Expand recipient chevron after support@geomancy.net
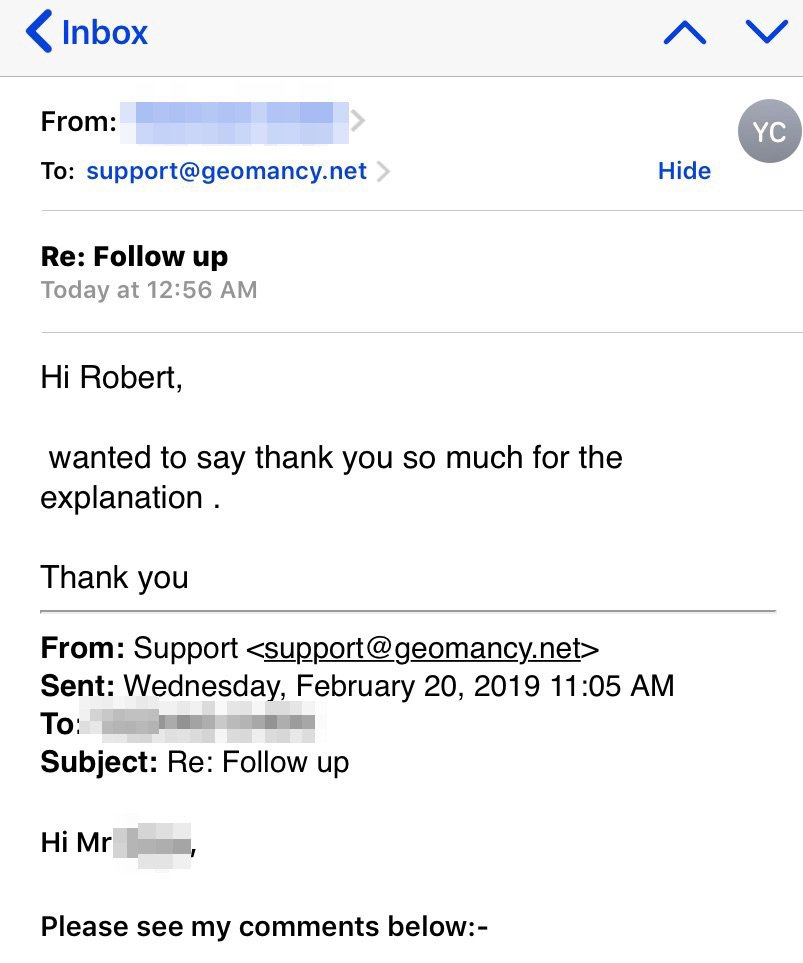The image size is (803, 963). point(383,171)
